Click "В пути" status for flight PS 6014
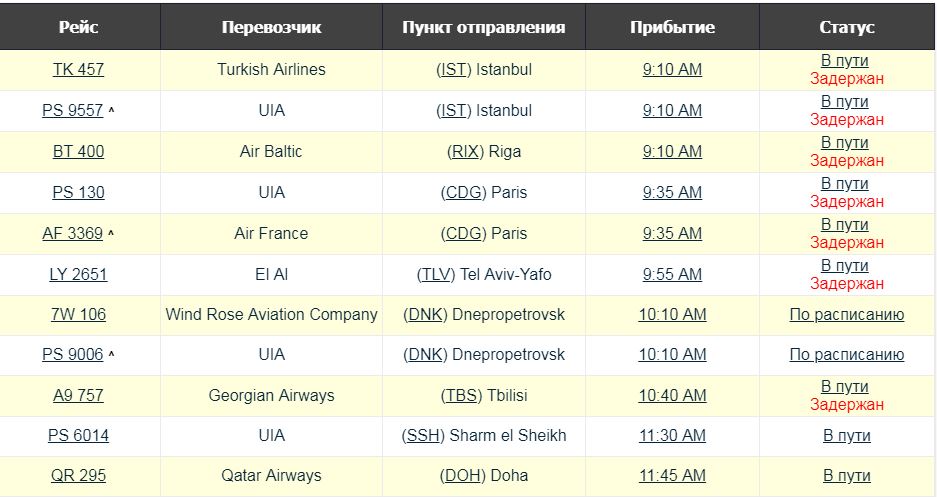Screen dimensions: 937x497 [x=846, y=435]
